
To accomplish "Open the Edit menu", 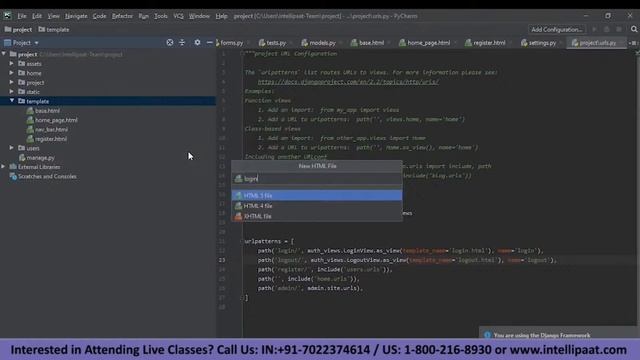I will (x=37, y=16).
